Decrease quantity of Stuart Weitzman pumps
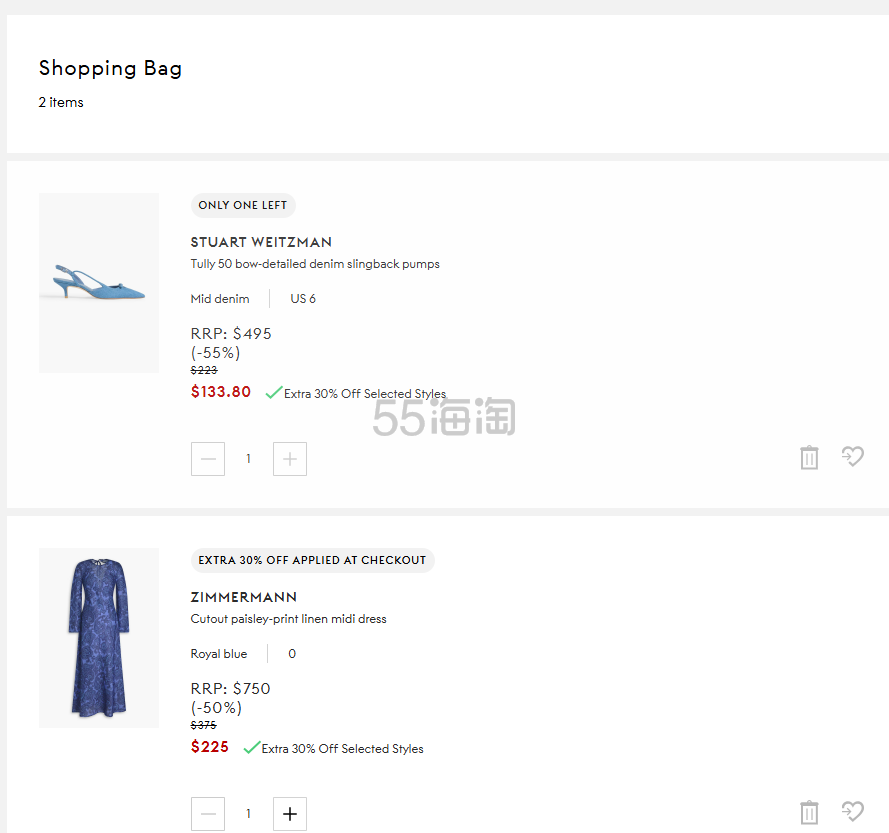 208,459
